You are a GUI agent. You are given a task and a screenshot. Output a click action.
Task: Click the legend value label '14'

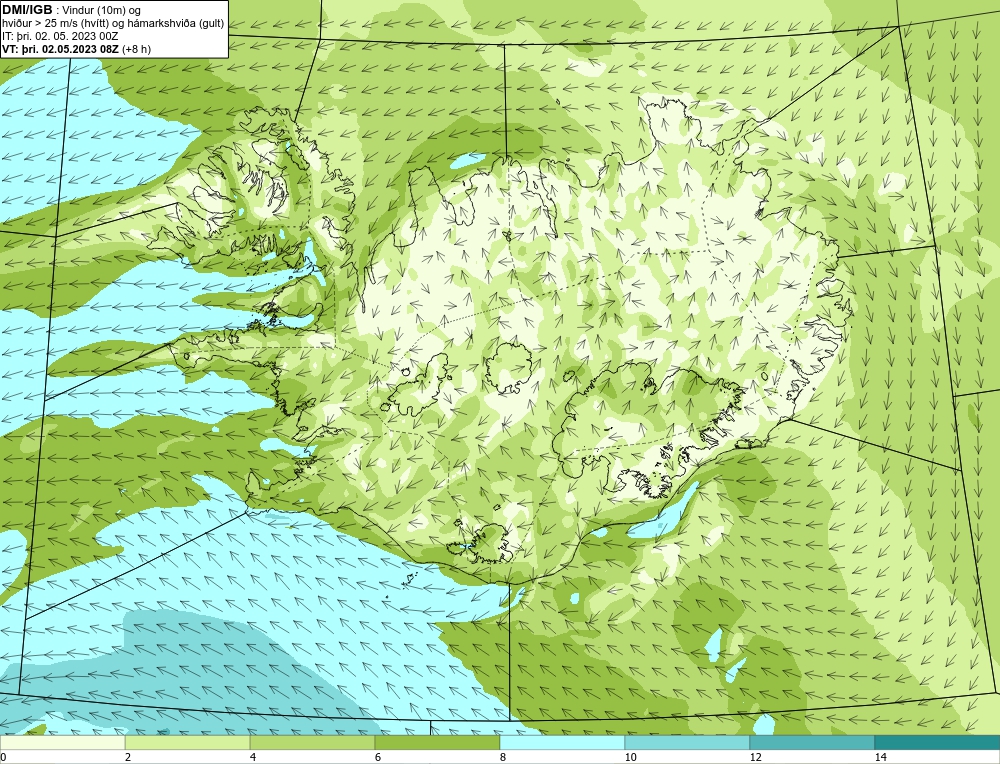pyautogui.click(x=880, y=757)
